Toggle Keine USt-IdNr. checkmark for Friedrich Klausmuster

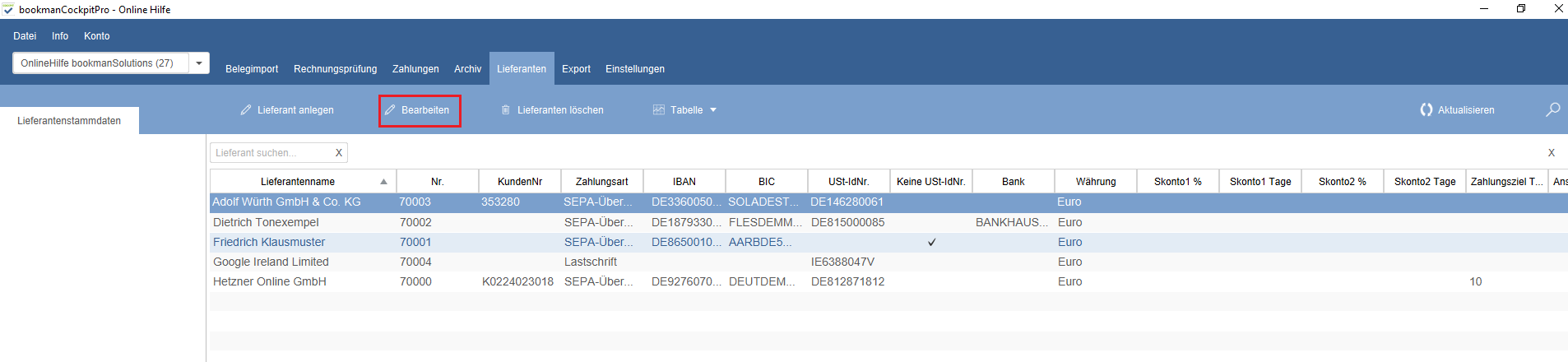(x=931, y=242)
